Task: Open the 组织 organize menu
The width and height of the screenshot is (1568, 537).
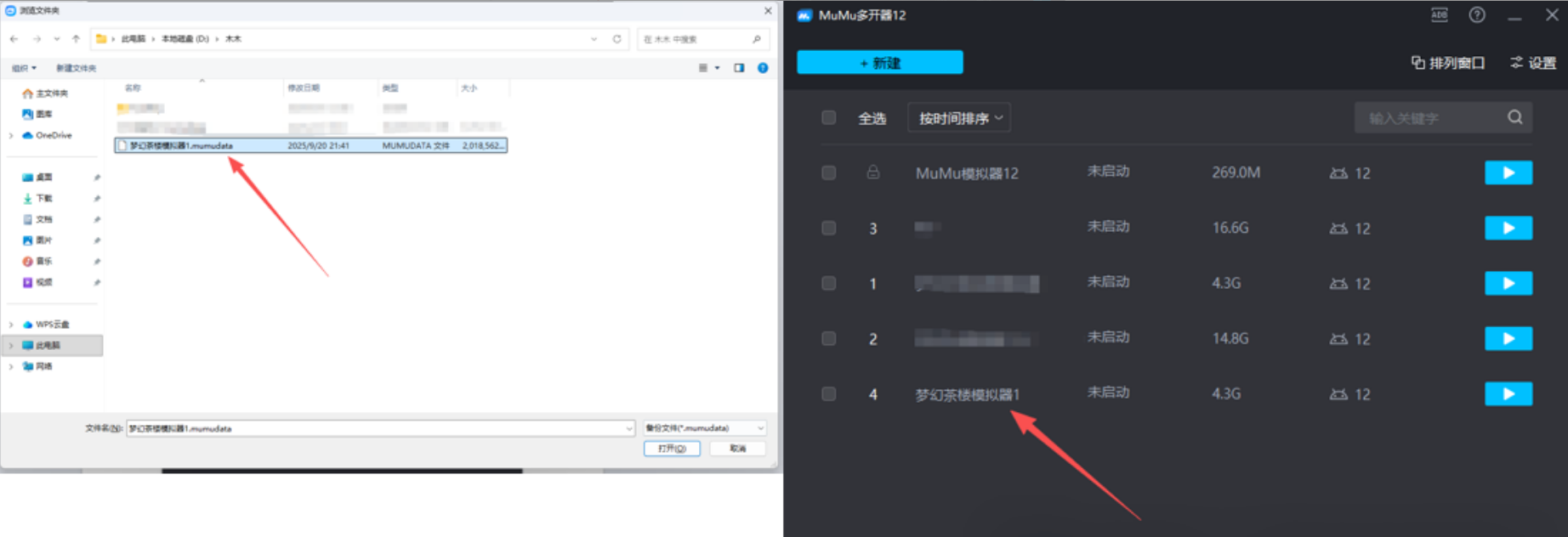Action: pyautogui.click(x=24, y=68)
